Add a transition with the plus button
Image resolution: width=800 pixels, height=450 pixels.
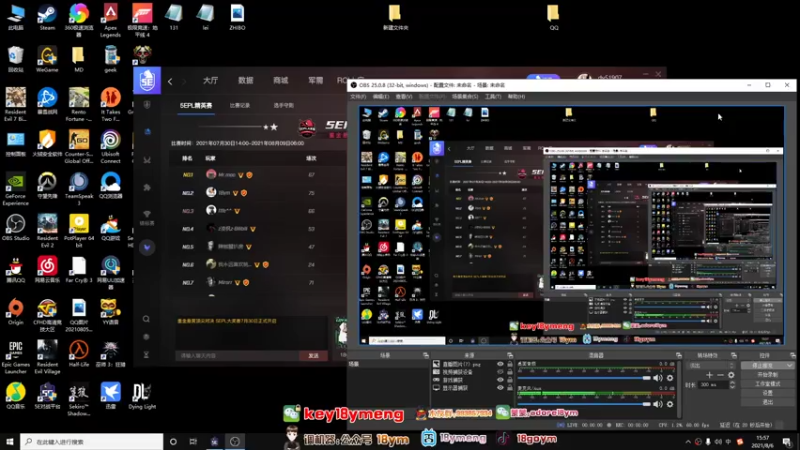coord(709,375)
